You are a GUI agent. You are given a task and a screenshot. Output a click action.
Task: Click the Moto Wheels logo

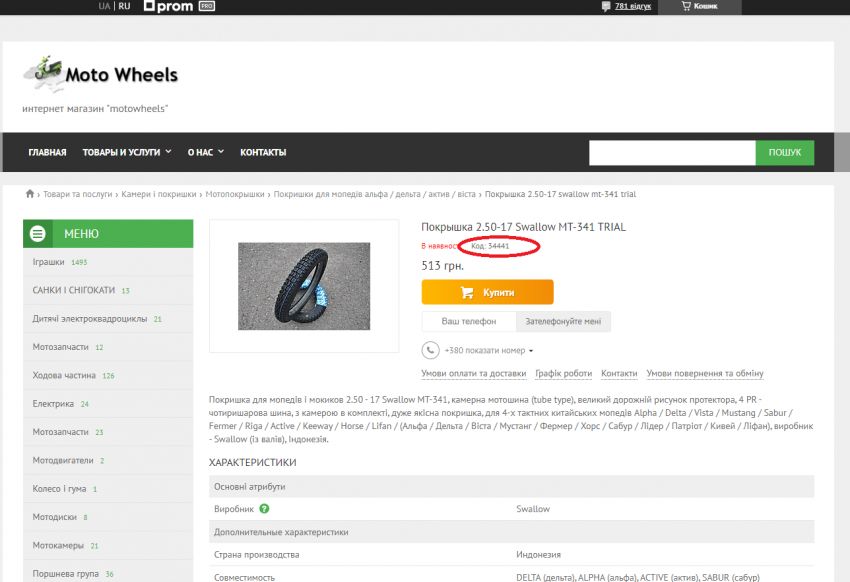(100, 73)
